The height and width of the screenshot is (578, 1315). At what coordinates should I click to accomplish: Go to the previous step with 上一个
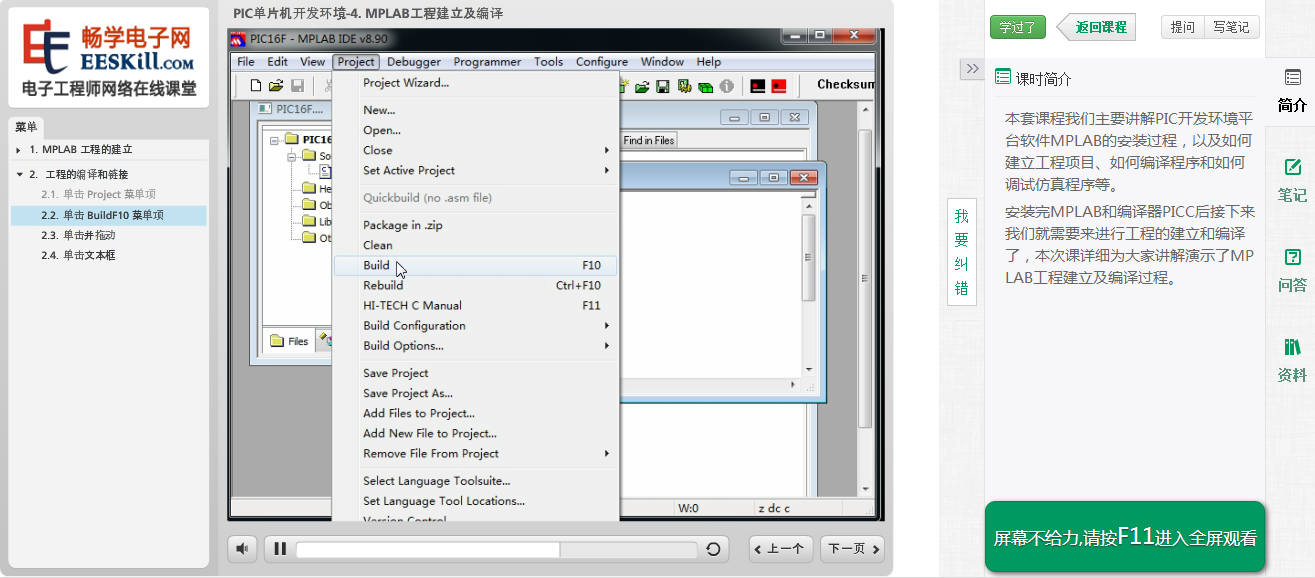coord(781,549)
